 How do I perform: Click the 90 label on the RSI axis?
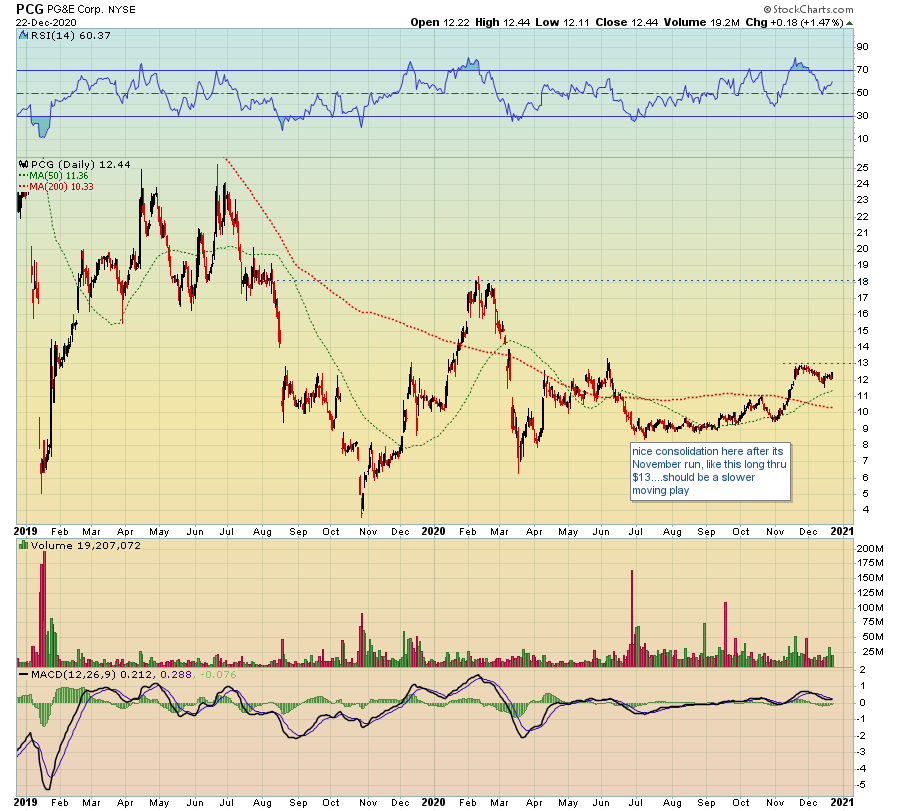point(862,47)
